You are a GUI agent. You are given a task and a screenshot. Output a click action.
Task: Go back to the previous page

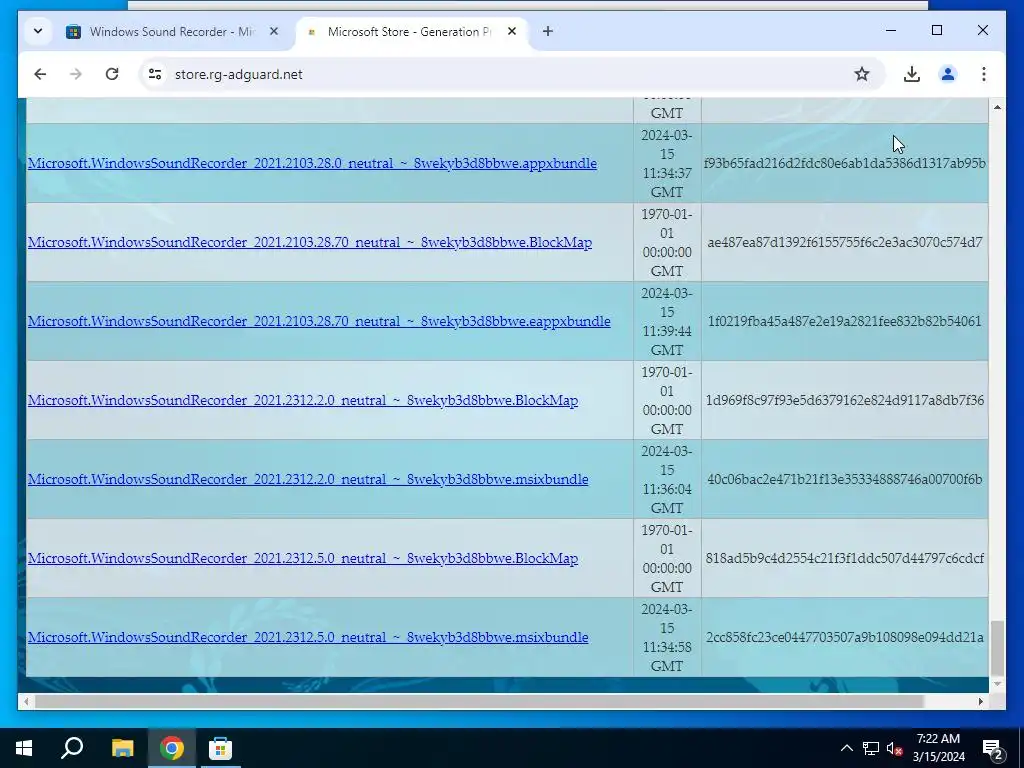click(x=40, y=74)
